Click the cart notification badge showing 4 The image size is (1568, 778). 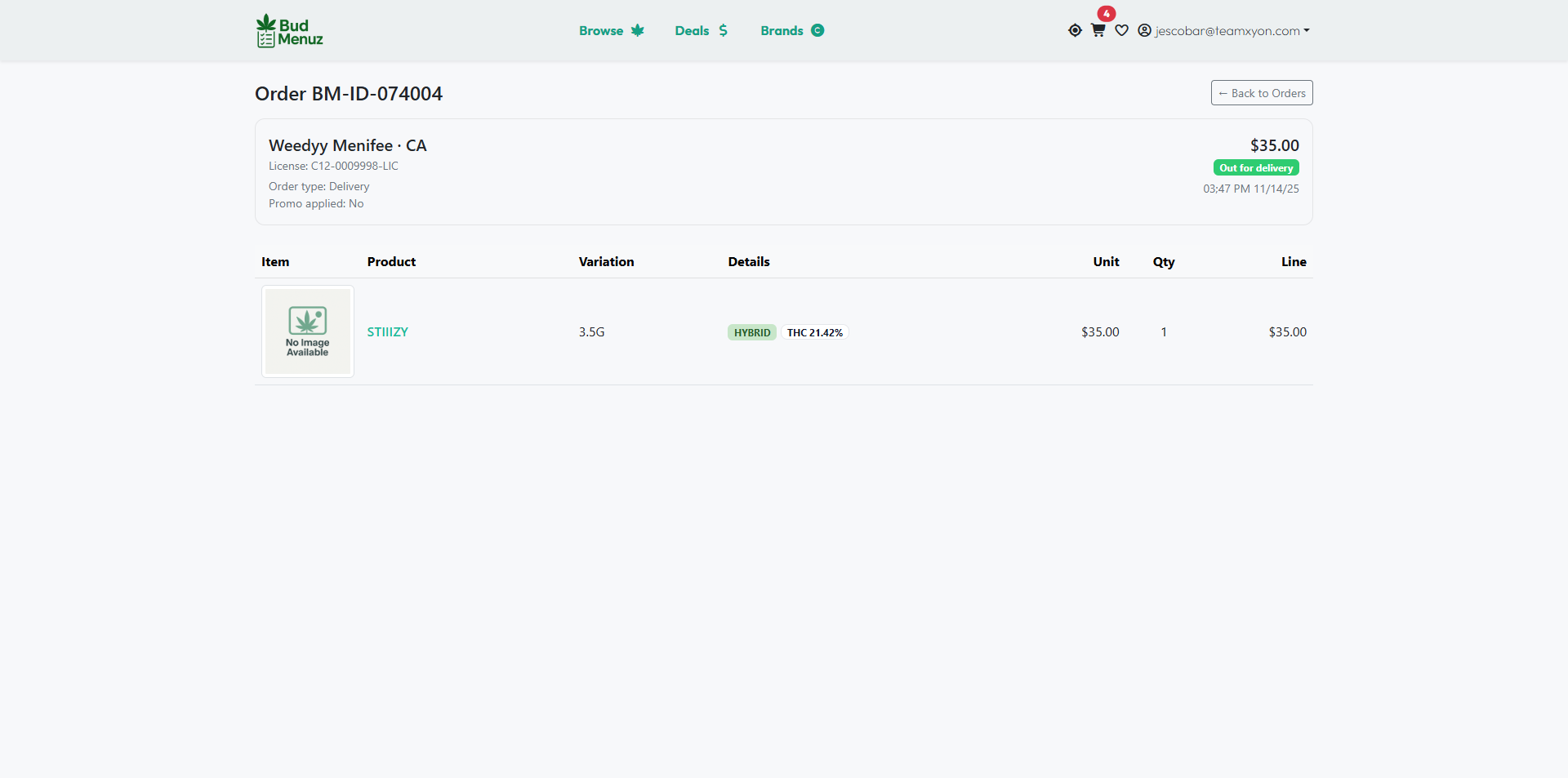click(x=1107, y=13)
